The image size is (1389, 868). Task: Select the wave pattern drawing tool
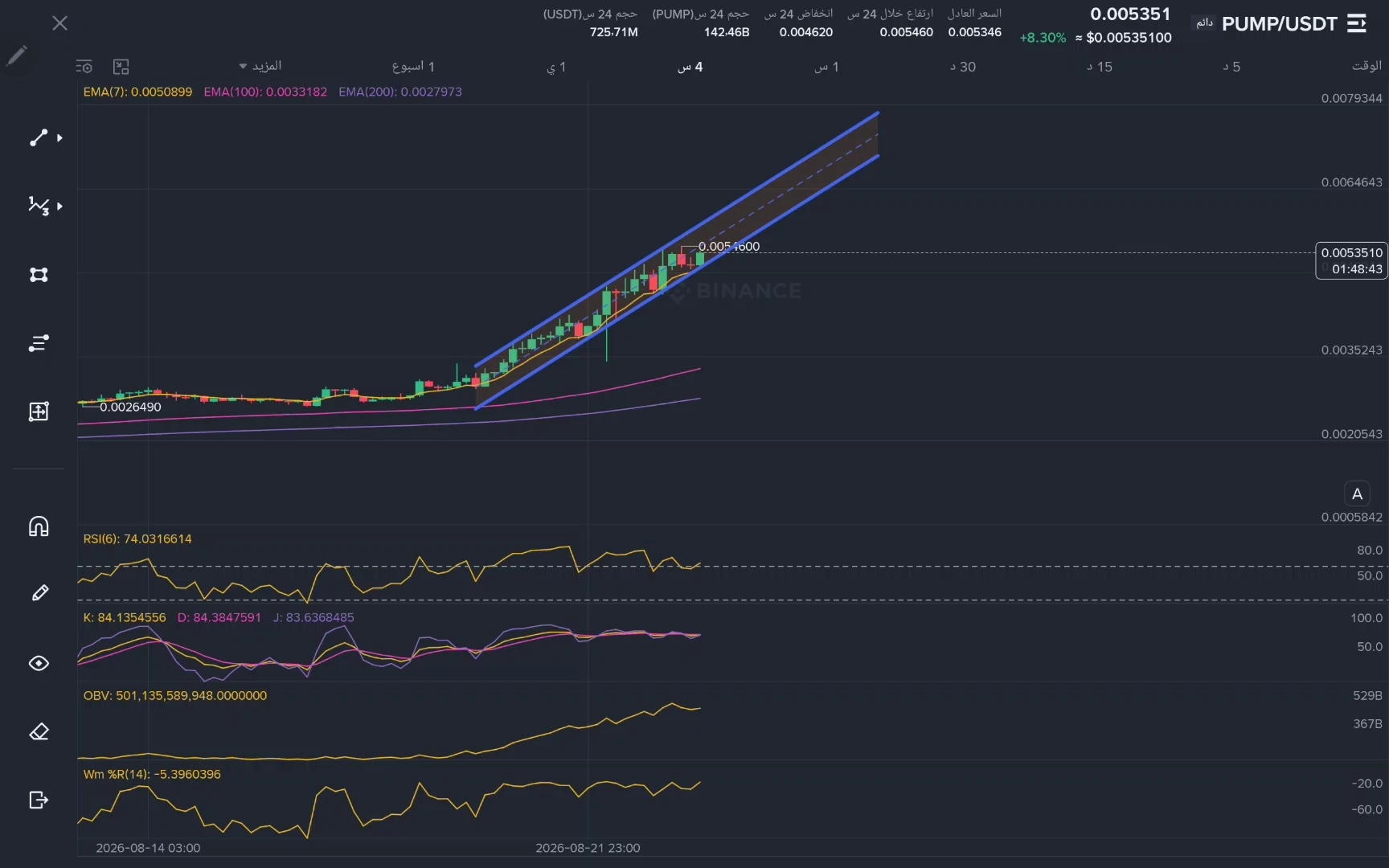coord(39,206)
